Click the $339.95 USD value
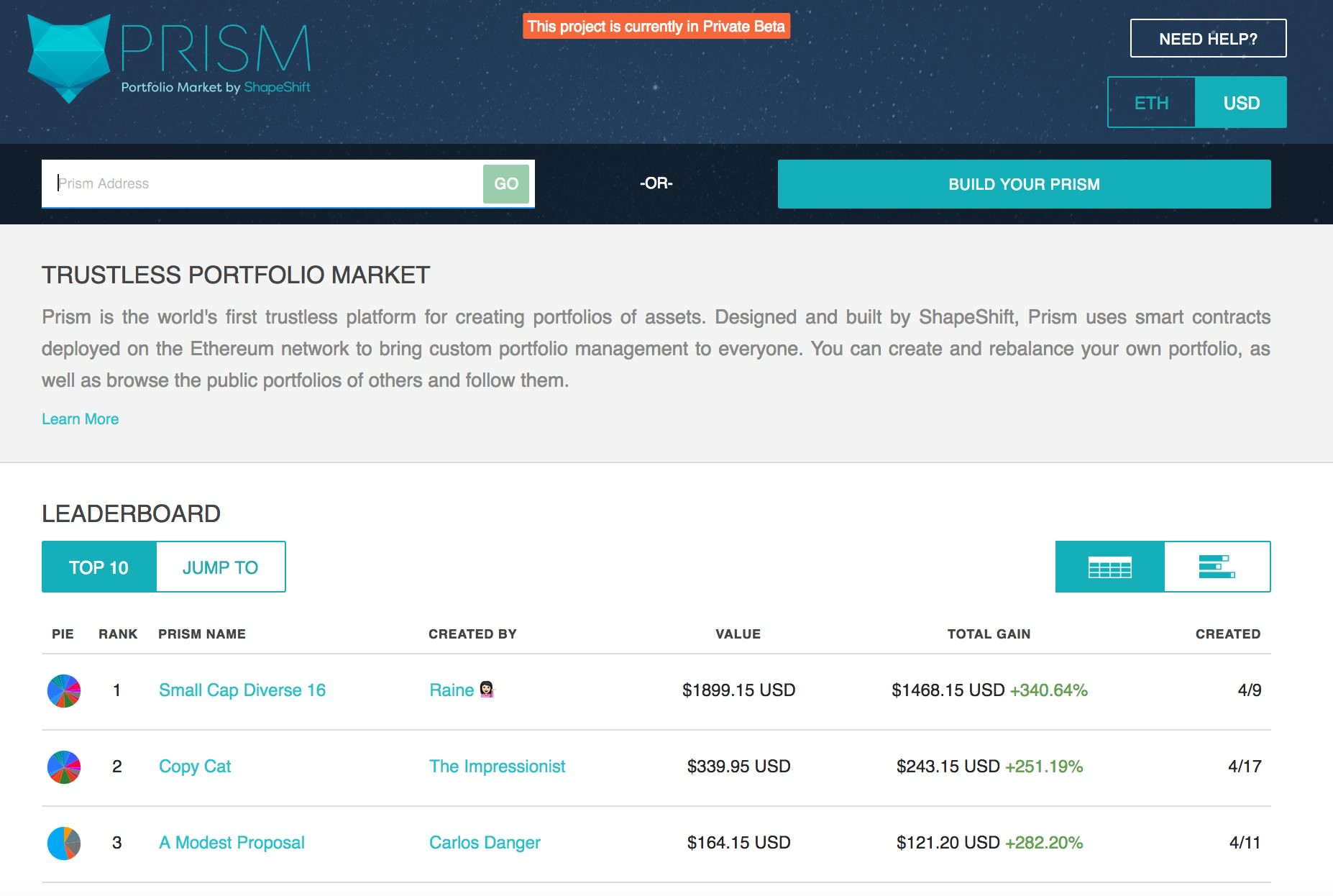This screenshot has width=1333, height=896. point(738,767)
